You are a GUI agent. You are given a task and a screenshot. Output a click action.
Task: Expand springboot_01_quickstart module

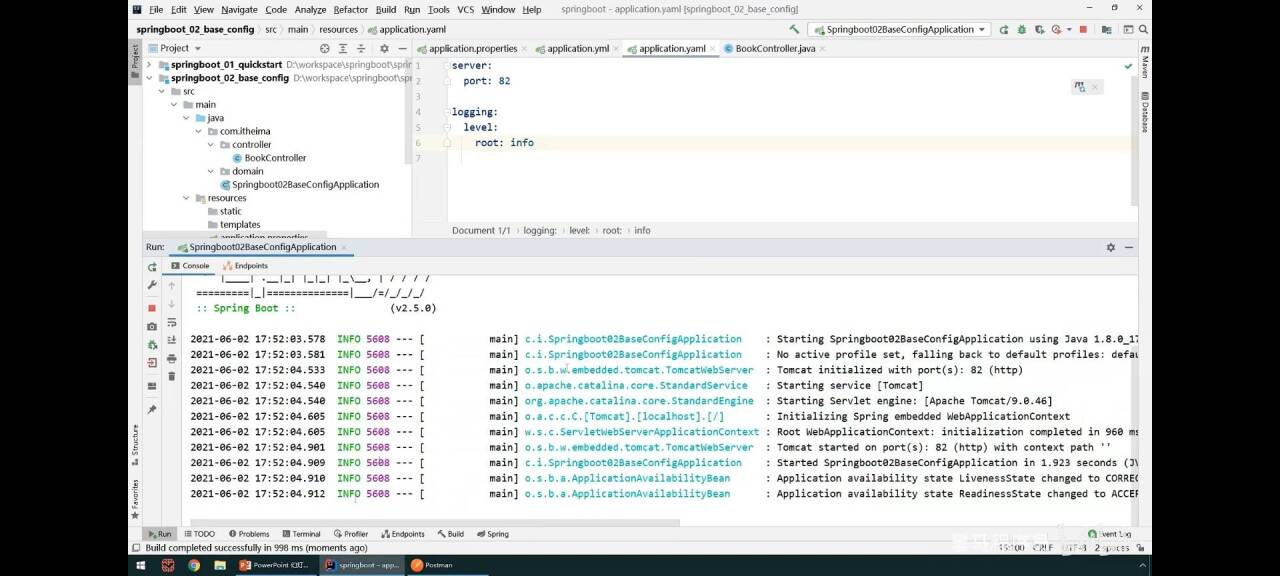[x=149, y=65]
